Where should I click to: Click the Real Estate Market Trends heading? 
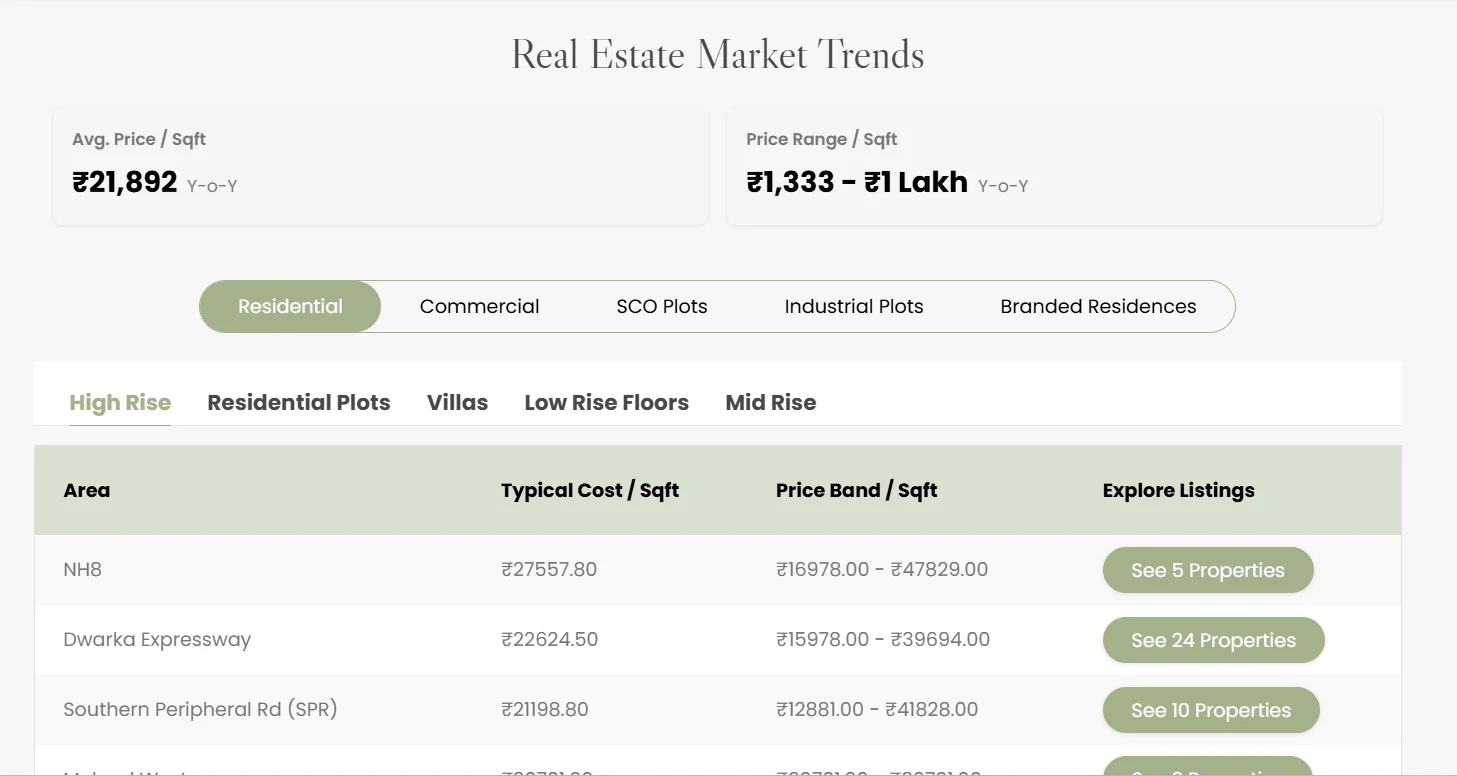[718, 54]
